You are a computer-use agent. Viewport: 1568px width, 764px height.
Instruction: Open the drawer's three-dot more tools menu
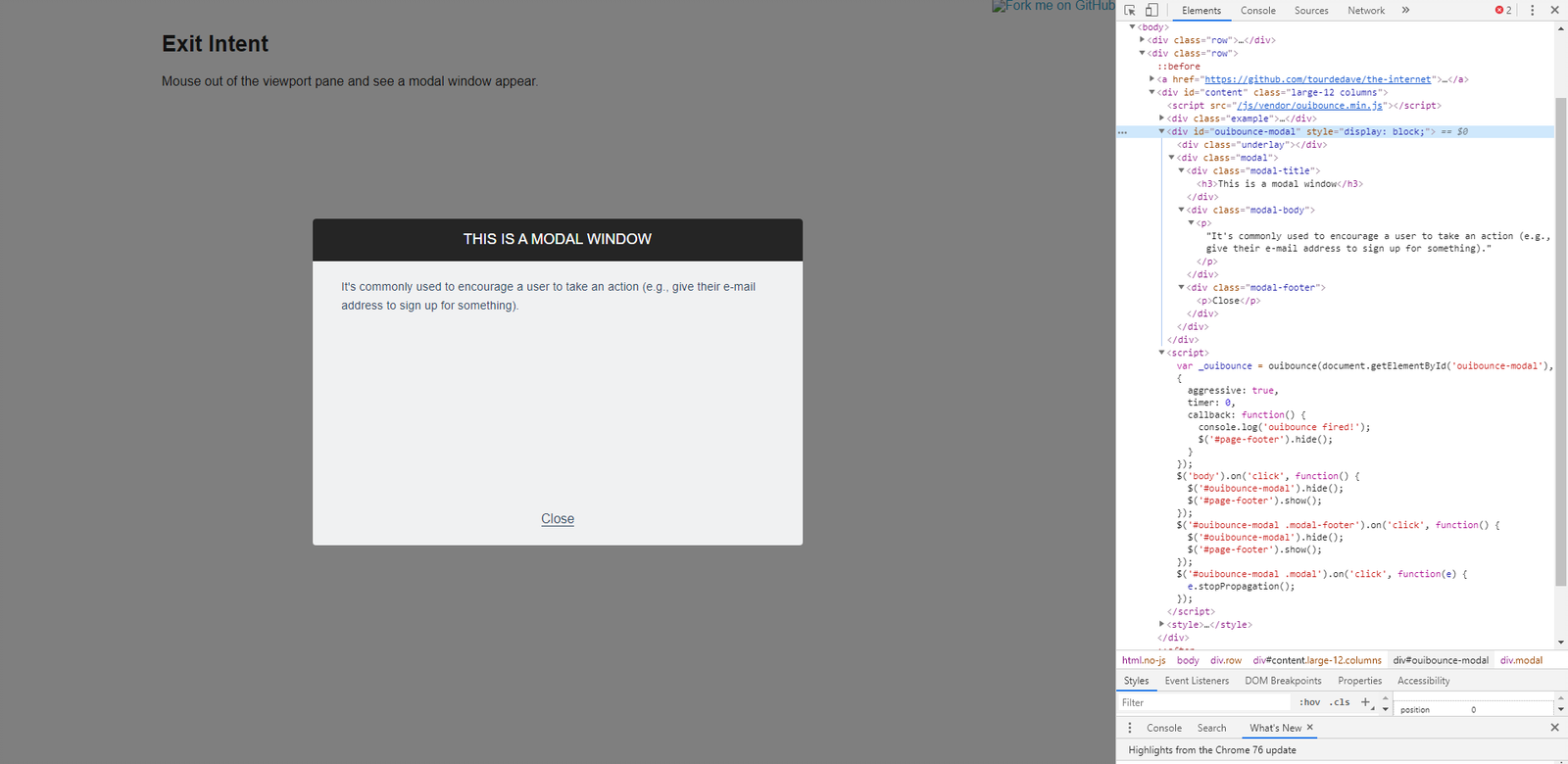1130,728
